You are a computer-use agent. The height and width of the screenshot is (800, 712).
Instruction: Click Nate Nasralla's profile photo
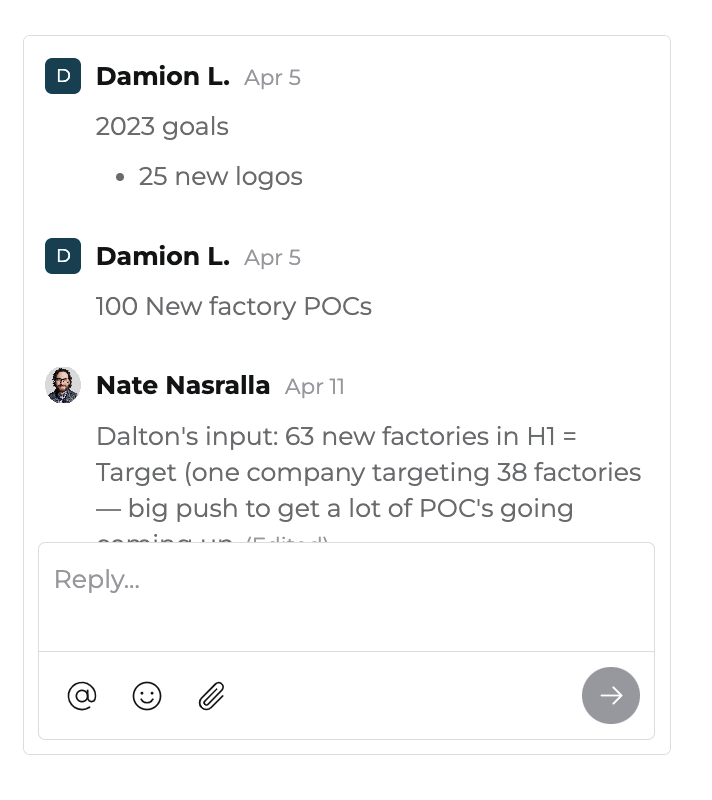tap(63, 385)
